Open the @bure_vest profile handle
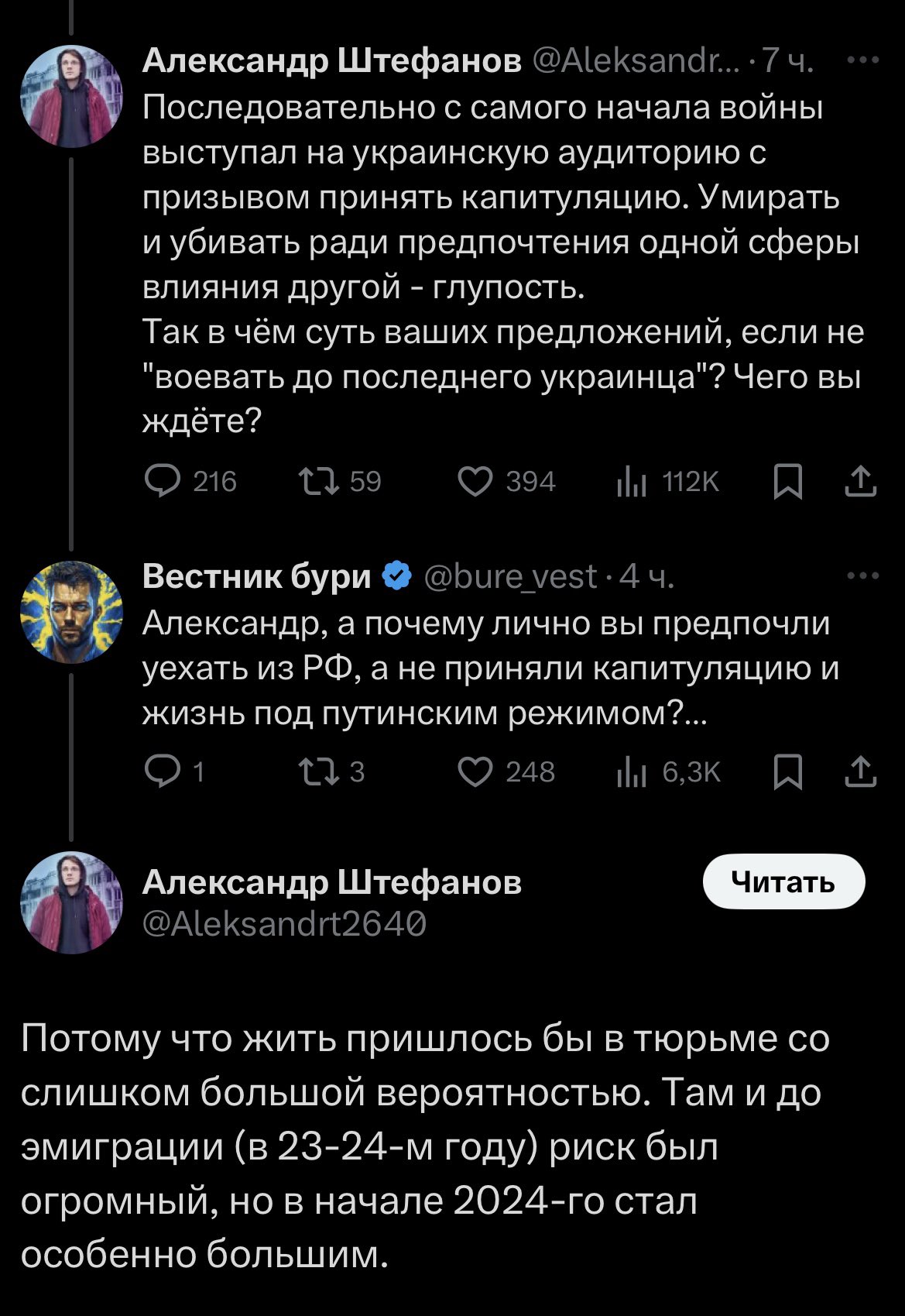This screenshot has height=1316, width=905. [x=511, y=577]
